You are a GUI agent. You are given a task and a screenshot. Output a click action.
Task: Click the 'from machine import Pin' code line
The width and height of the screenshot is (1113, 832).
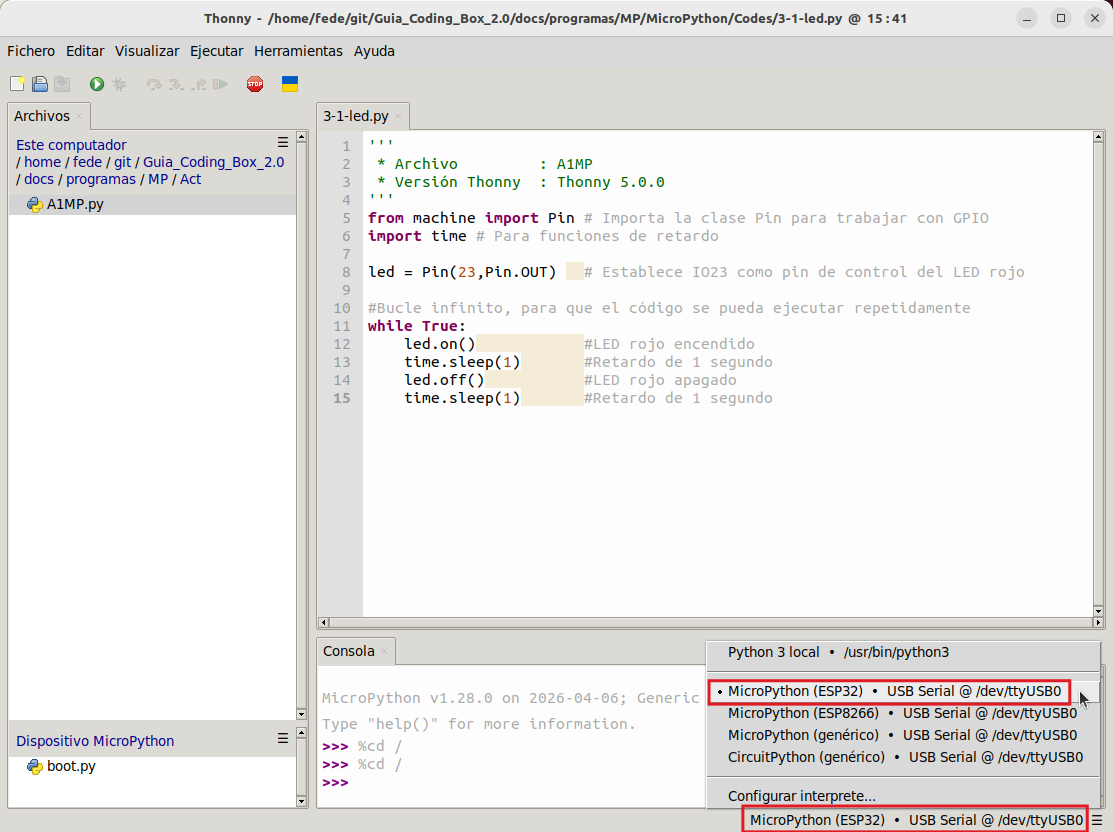coord(471,218)
